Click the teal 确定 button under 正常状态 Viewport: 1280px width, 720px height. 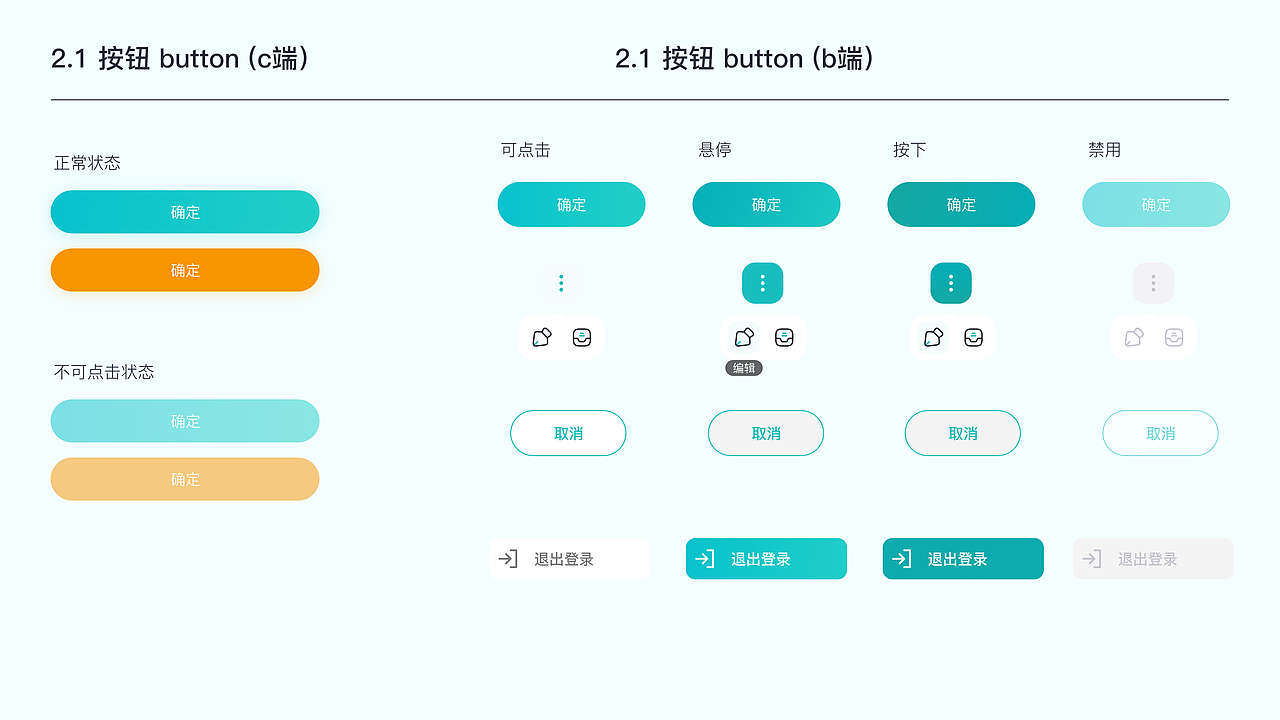point(185,212)
